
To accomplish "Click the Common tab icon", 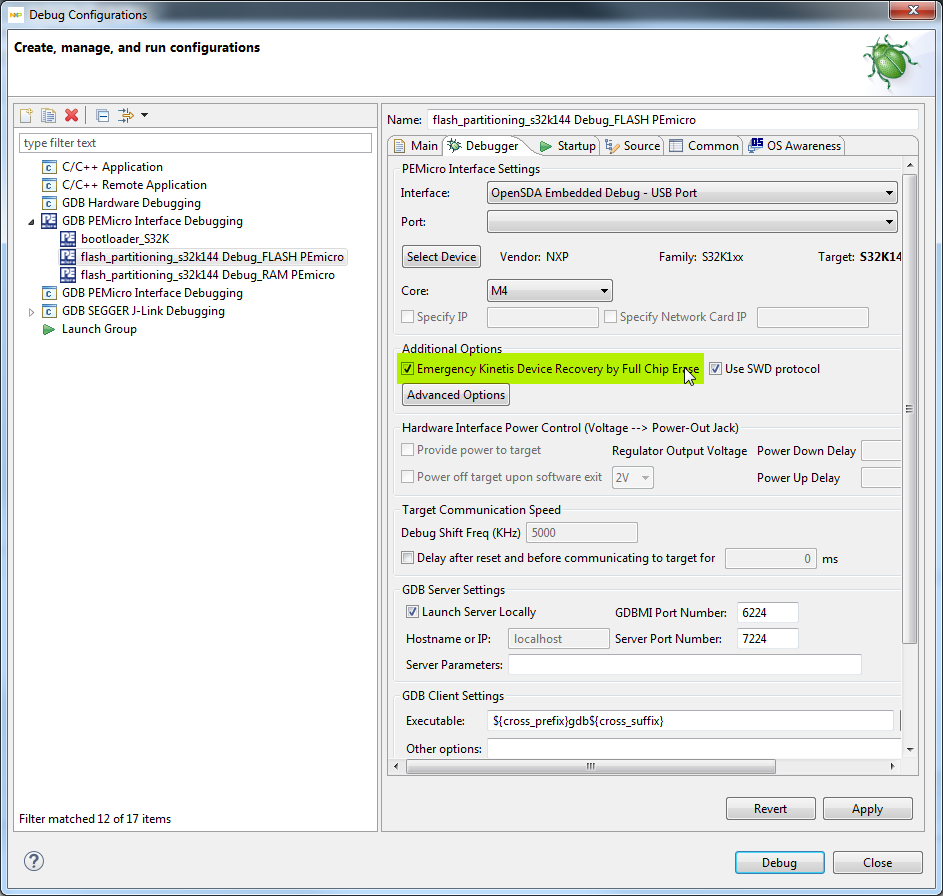I will point(676,146).
